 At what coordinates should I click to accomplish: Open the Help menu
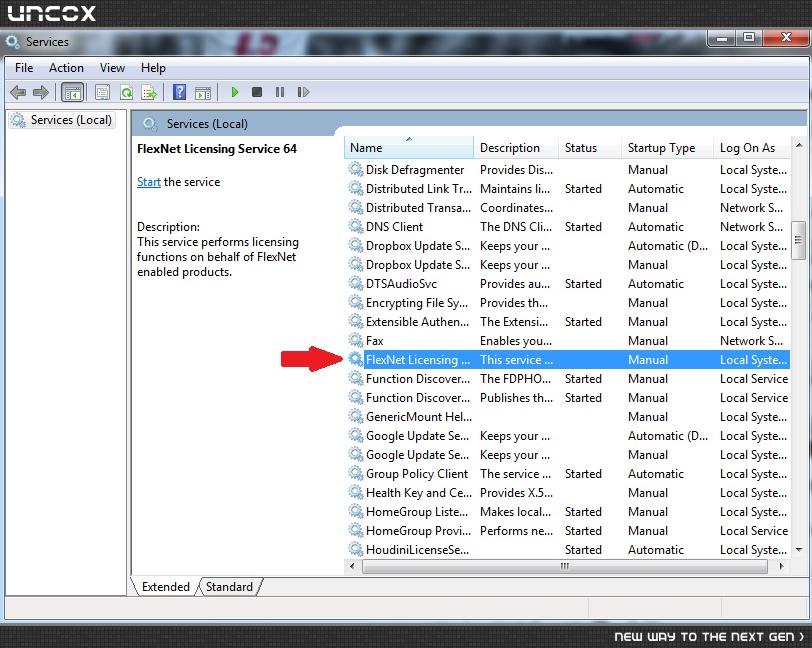click(153, 68)
